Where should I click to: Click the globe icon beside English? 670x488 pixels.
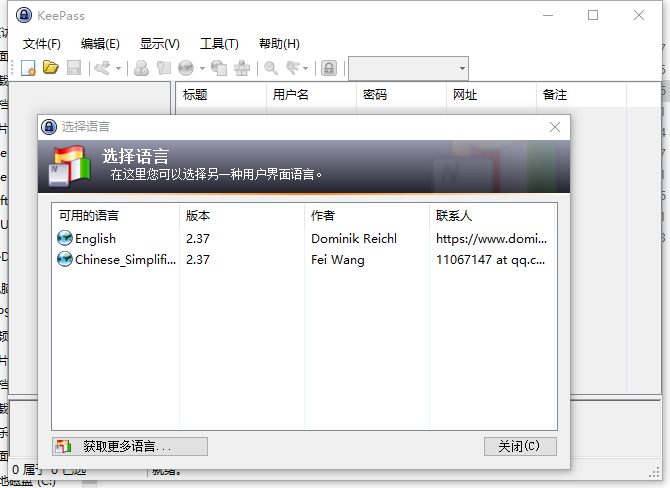click(65, 238)
